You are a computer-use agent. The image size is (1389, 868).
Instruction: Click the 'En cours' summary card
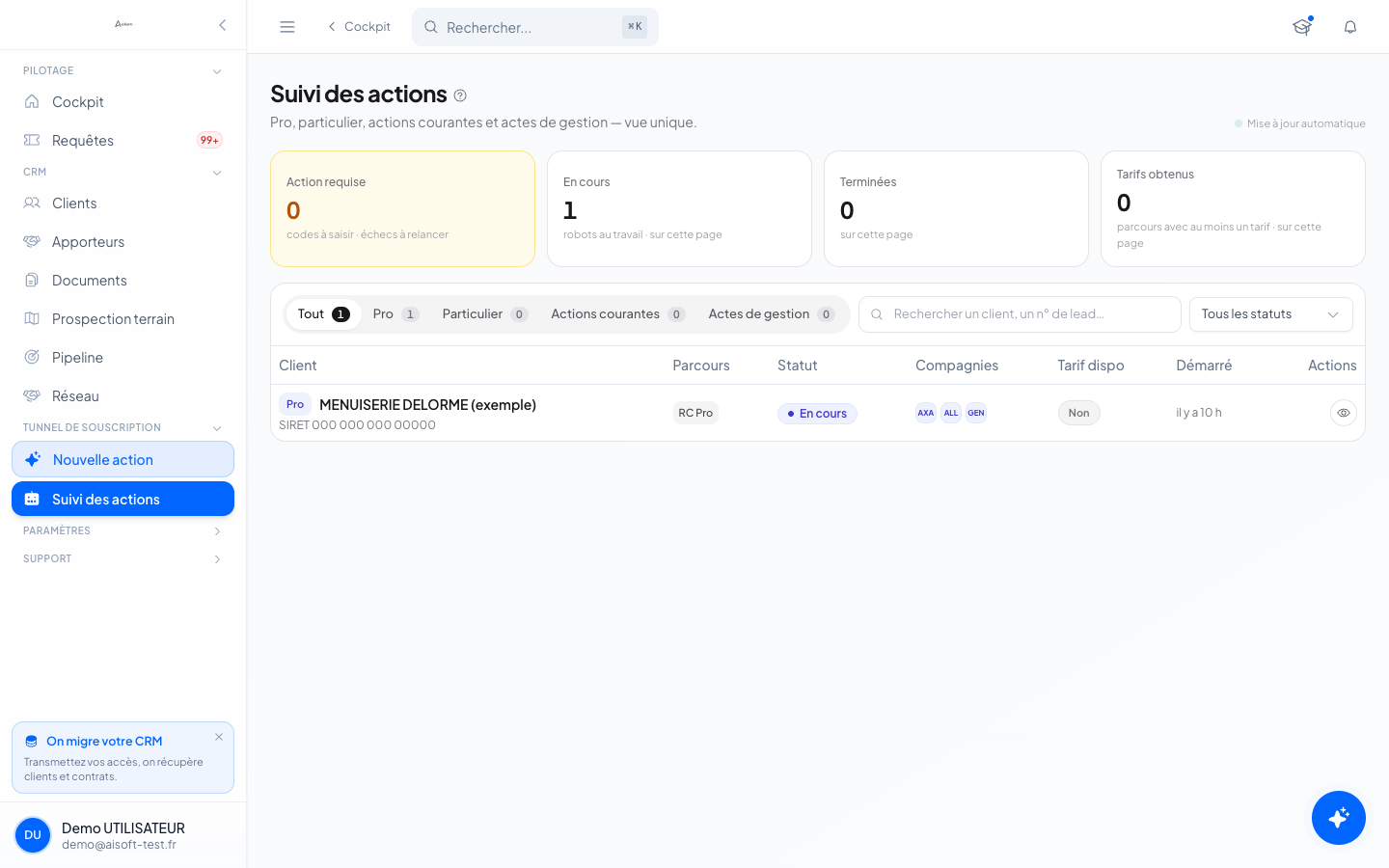pyautogui.click(x=679, y=208)
